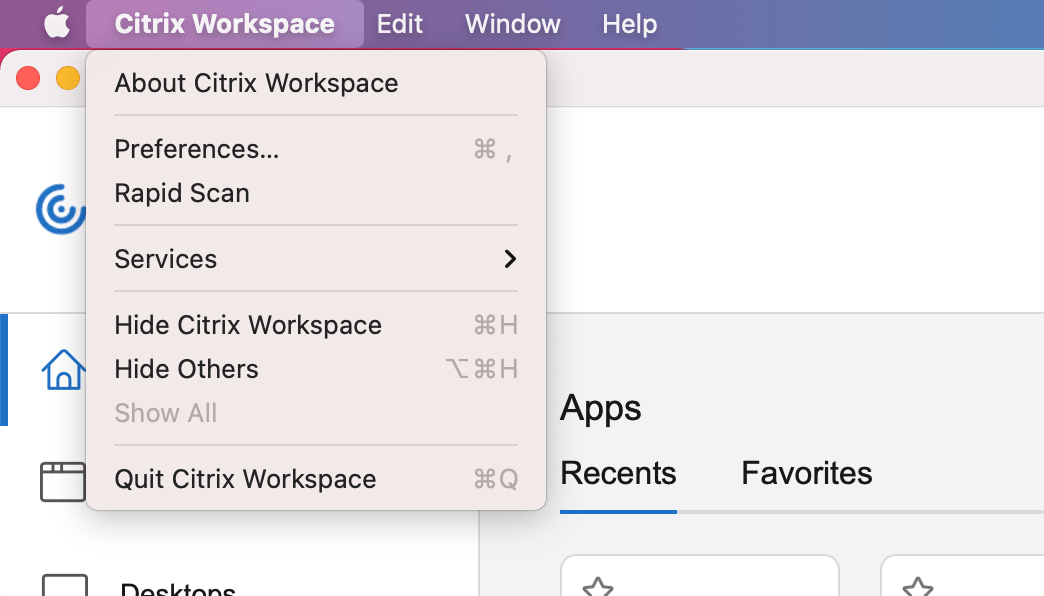
Task: Open the Window menu
Action: click(x=511, y=23)
